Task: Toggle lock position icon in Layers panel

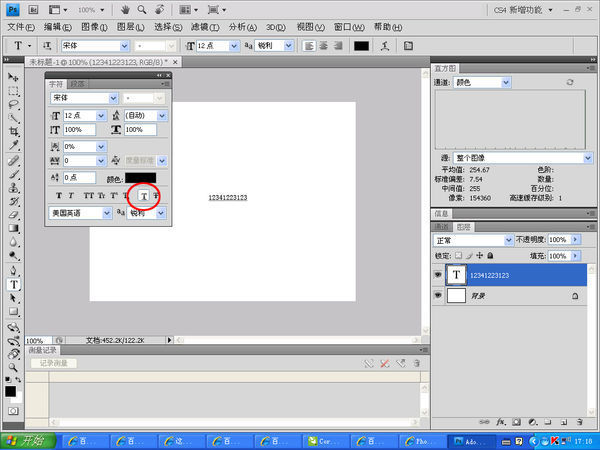Action: tap(481, 256)
